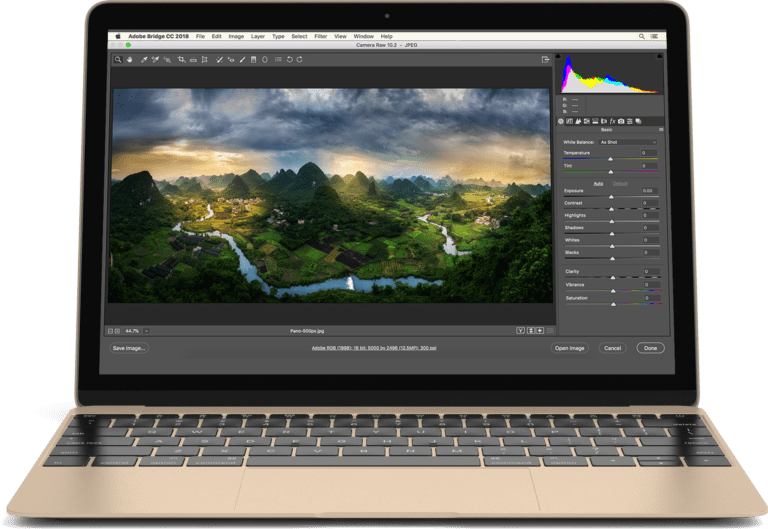Select the Adjustment Brush tool
Image resolution: width=768 pixels, height=529 pixels.
242,59
